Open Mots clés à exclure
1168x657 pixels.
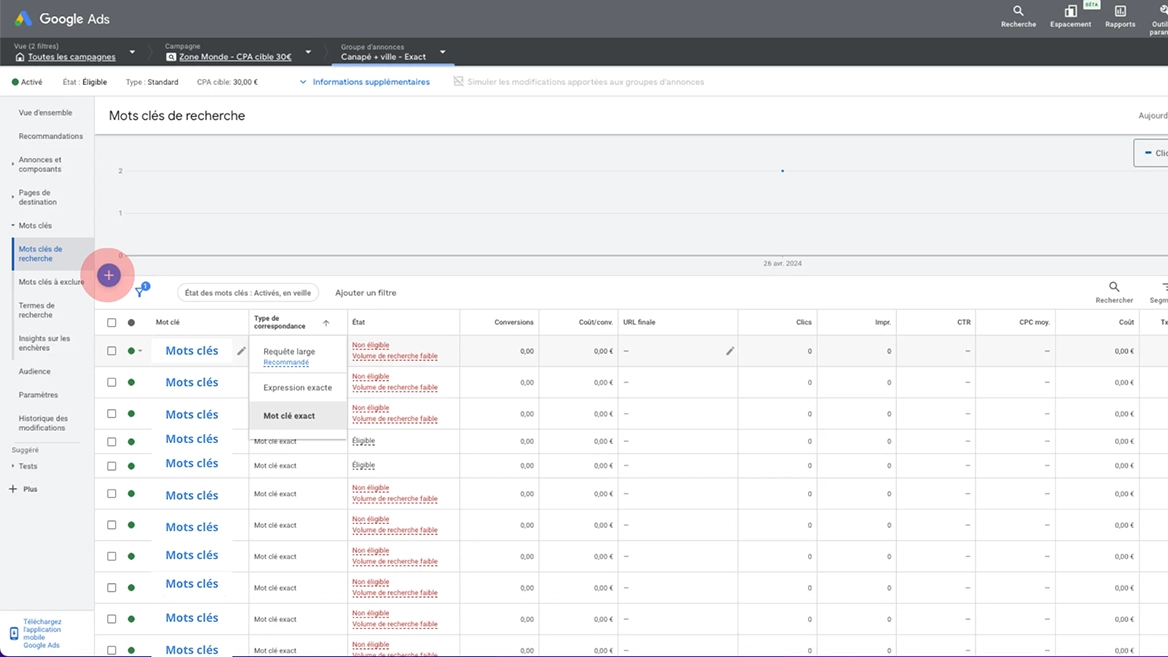point(51,282)
